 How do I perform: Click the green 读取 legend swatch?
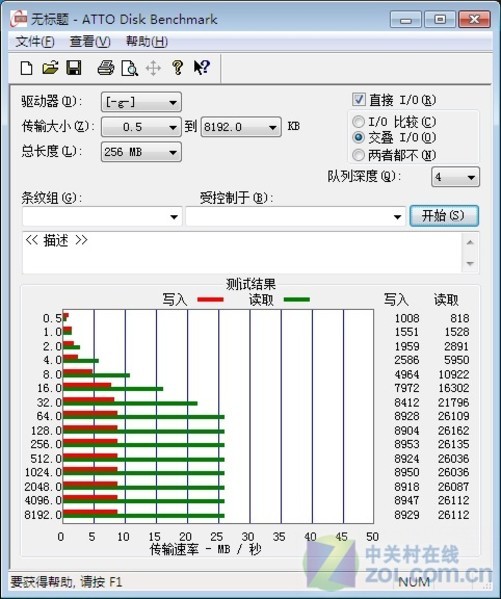coord(297,300)
